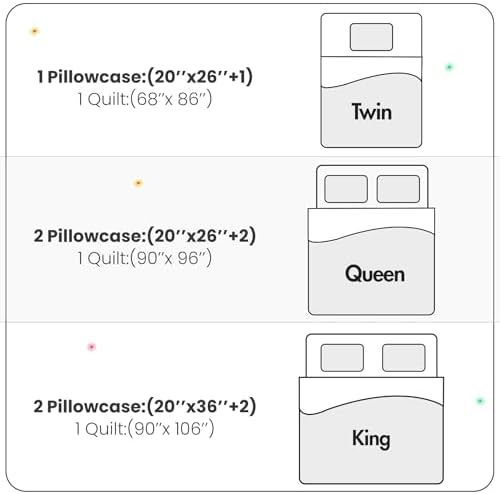This screenshot has height=494, width=500.
Task: Click the King label text
Action: point(371,439)
